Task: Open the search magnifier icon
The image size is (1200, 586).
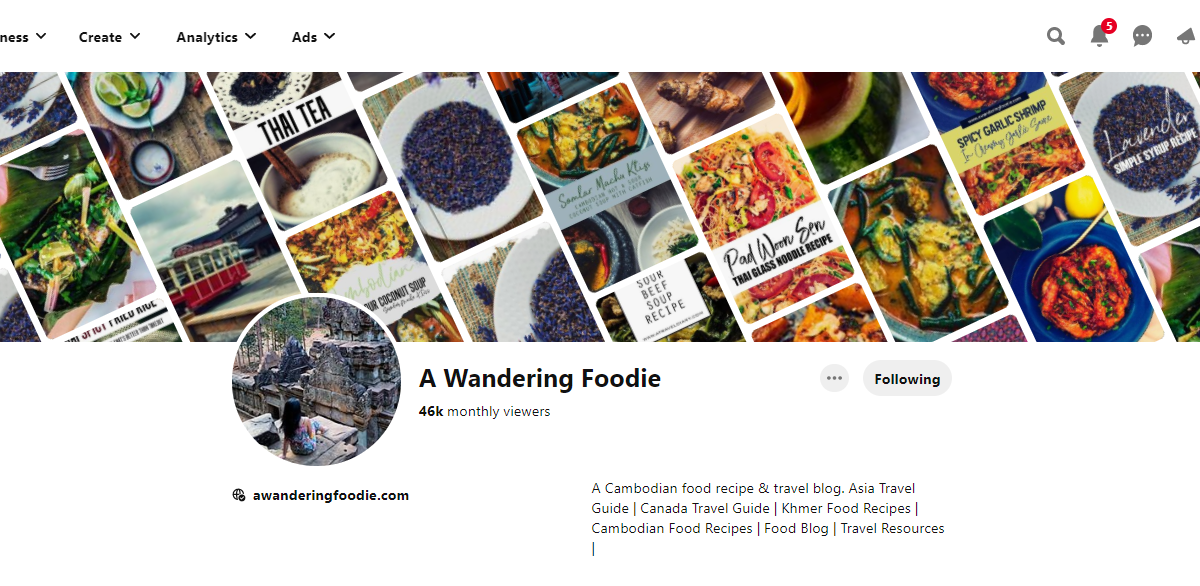Action: [x=1056, y=37]
